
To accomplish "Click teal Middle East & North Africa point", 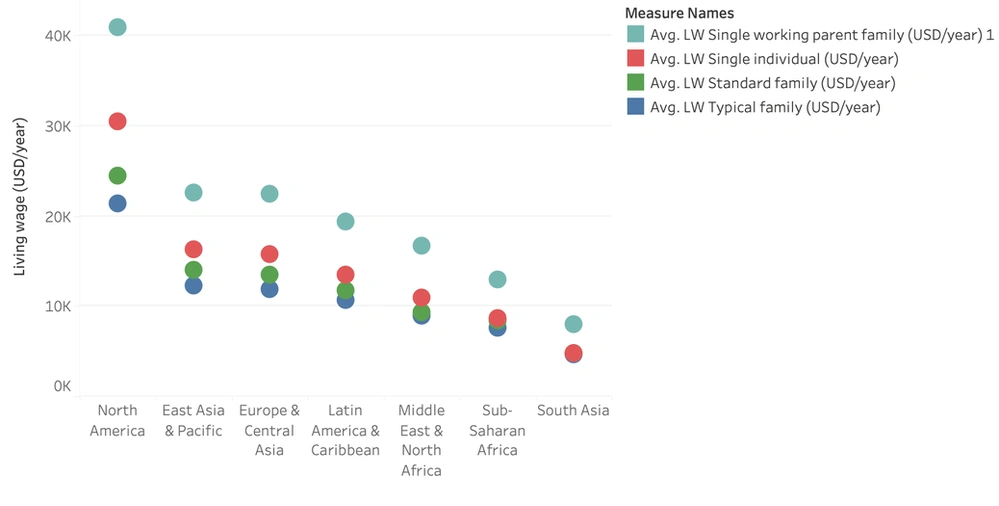I will (x=421, y=245).
